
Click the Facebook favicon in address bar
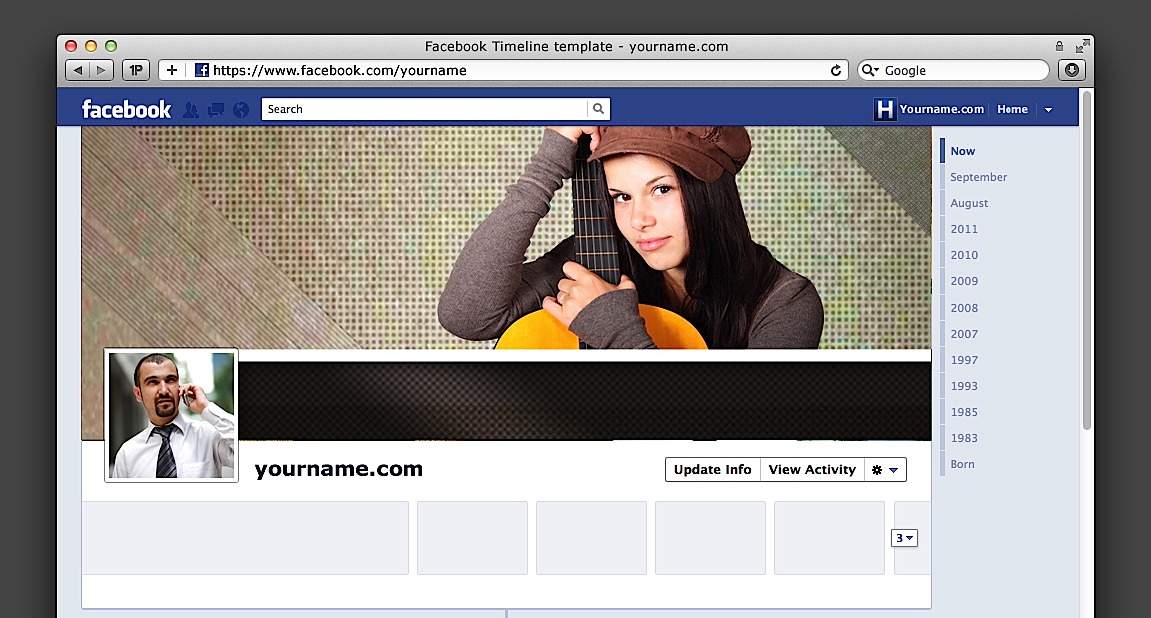pos(202,70)
